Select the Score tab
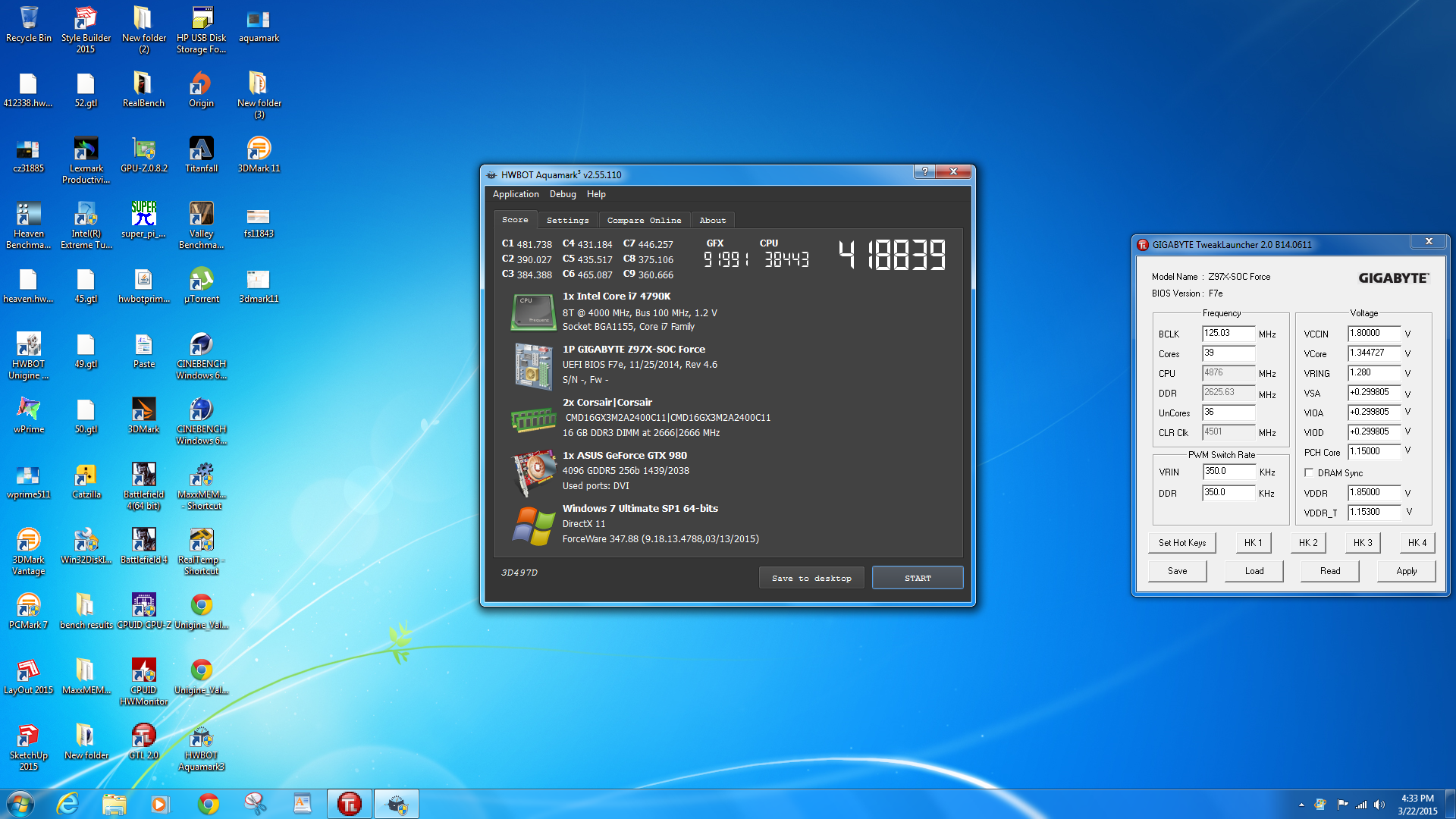 click(x=515, y=219)
